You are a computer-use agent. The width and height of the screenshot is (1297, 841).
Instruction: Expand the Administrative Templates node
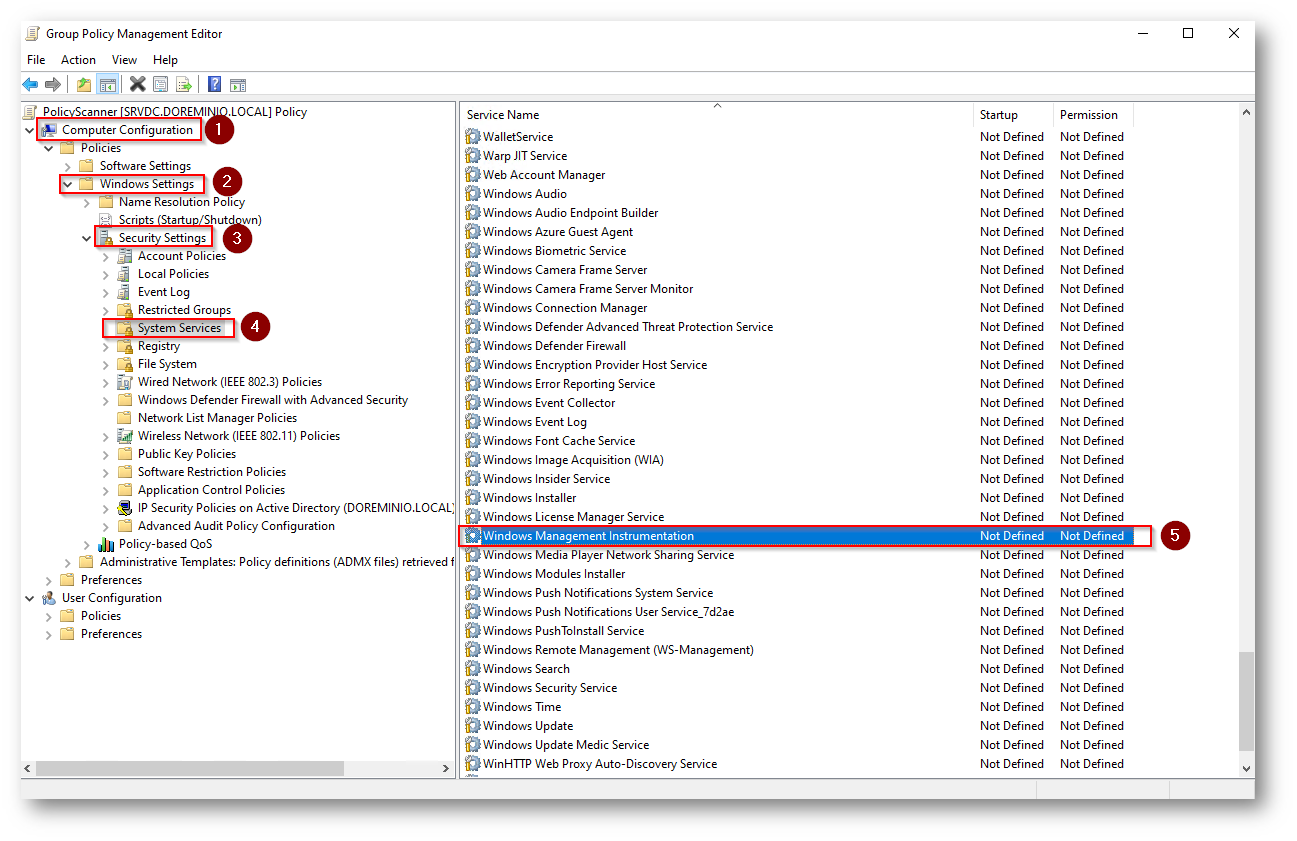67,562
